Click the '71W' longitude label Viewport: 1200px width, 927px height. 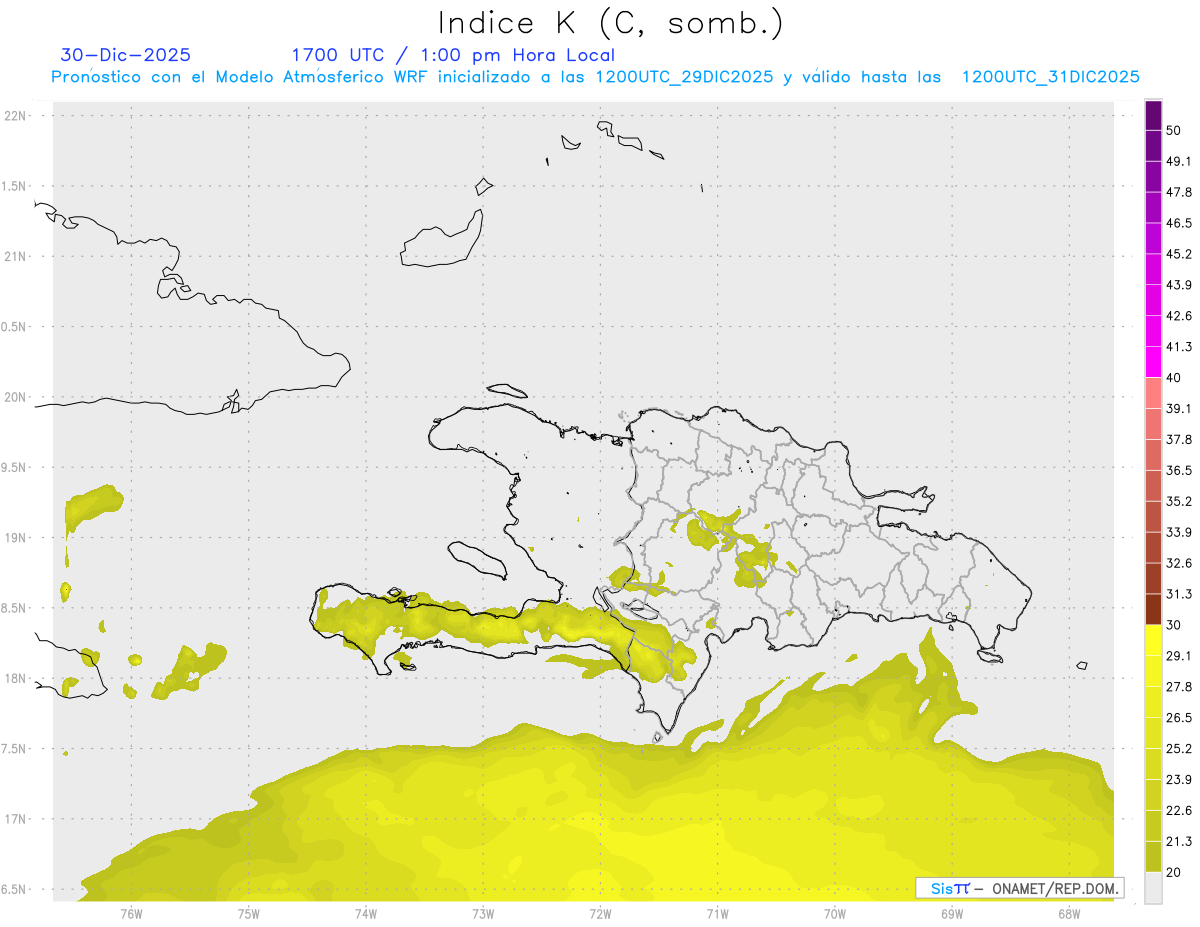point(717,914)
